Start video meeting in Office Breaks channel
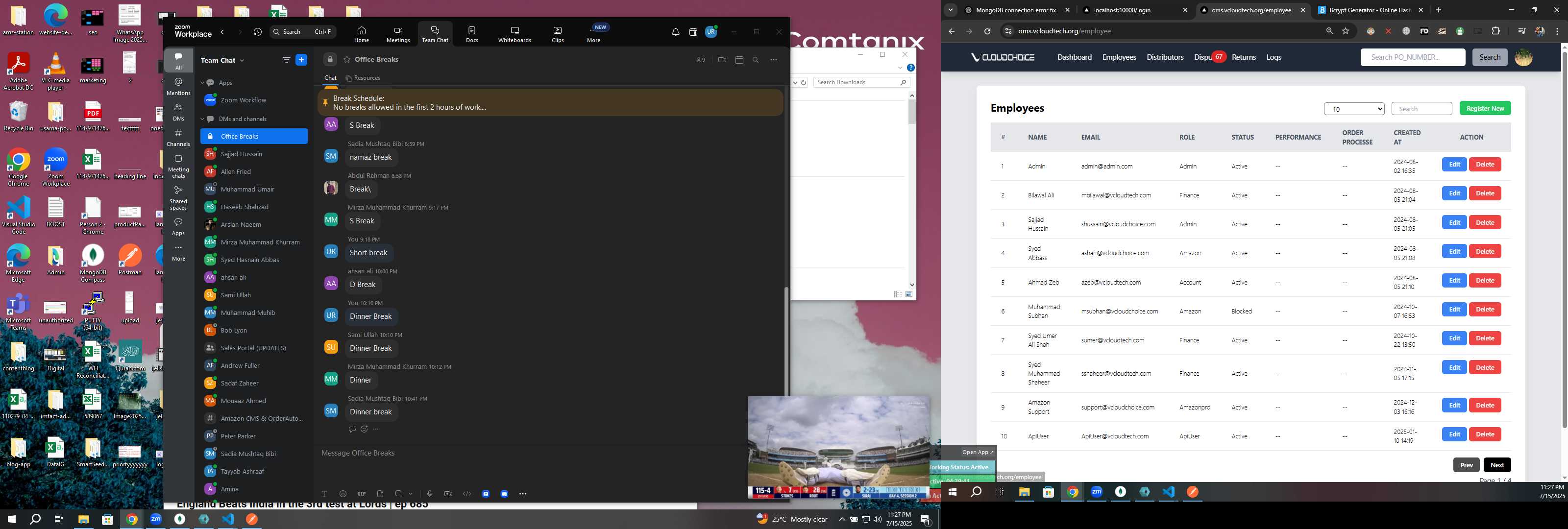Viewport: 1568px width, 529px height. click(x=722, y=60)
